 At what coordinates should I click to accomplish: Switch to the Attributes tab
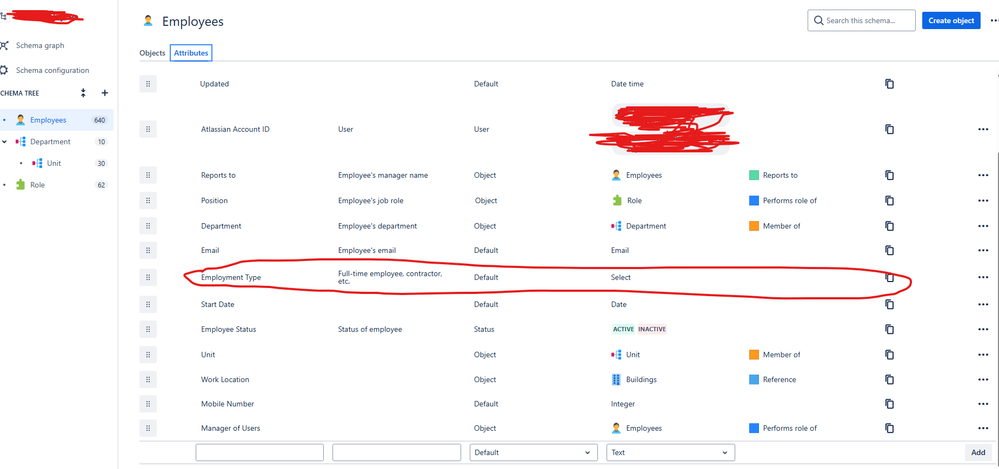[x=191, y=54]
